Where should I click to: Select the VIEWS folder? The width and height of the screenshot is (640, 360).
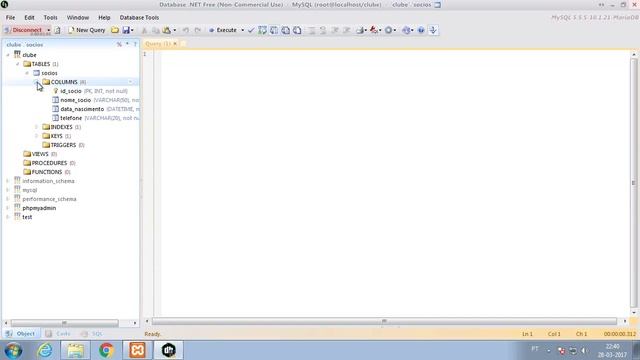tap(40, 154)
